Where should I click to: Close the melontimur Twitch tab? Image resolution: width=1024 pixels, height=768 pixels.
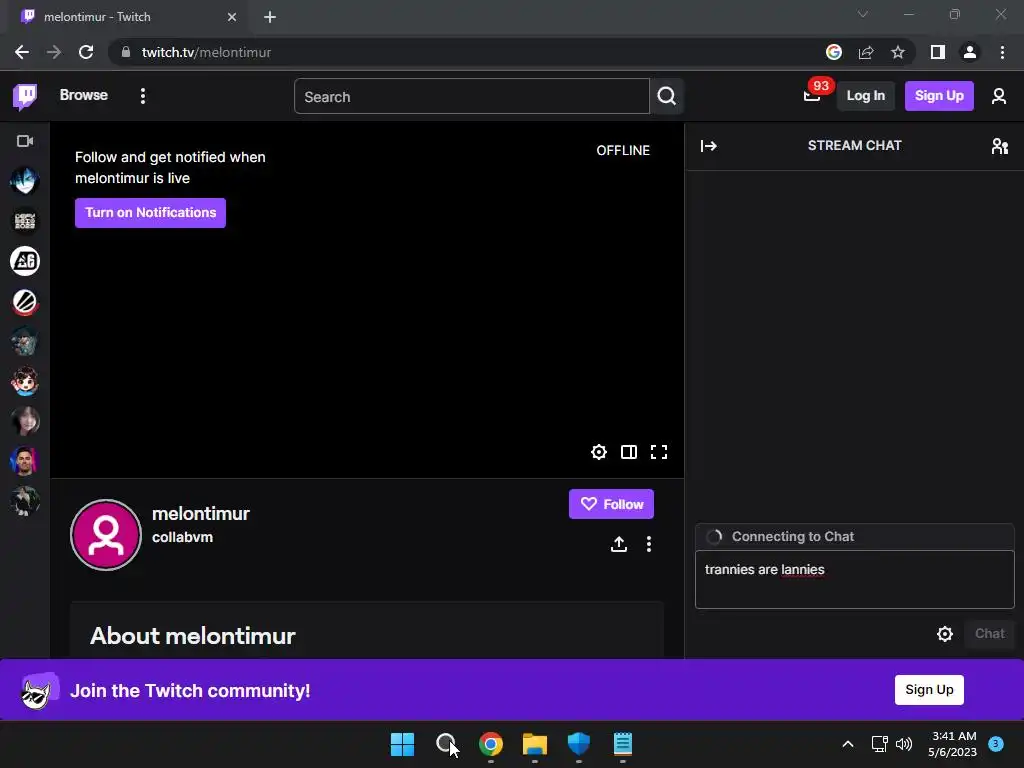point(231,17)
